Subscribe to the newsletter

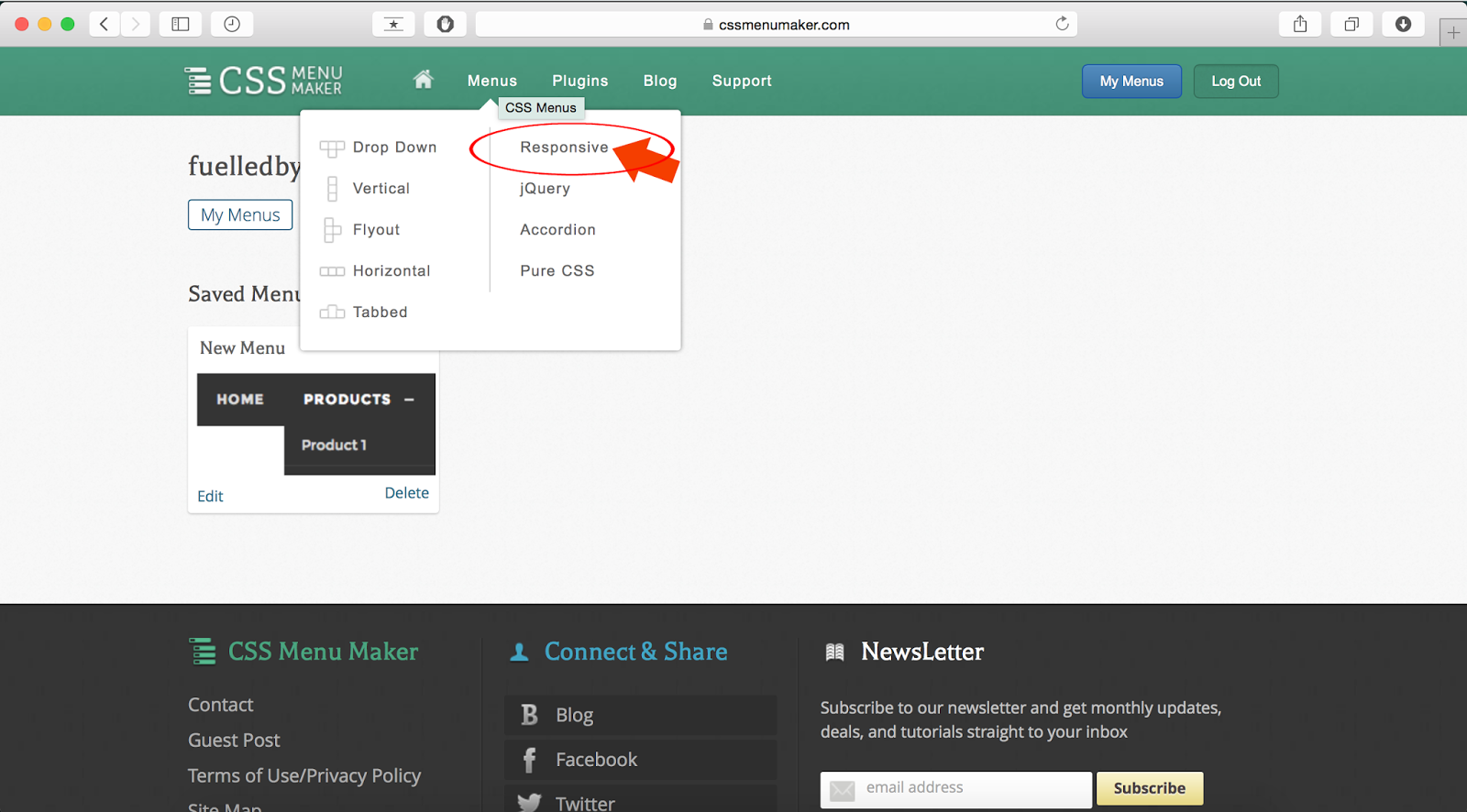pos(1150,788)
